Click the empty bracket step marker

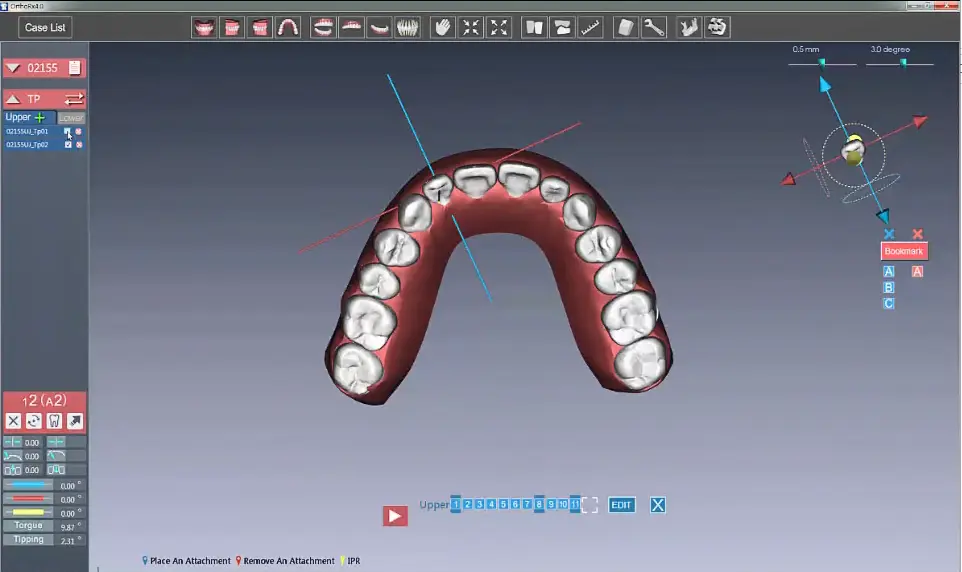coord(590,505)
